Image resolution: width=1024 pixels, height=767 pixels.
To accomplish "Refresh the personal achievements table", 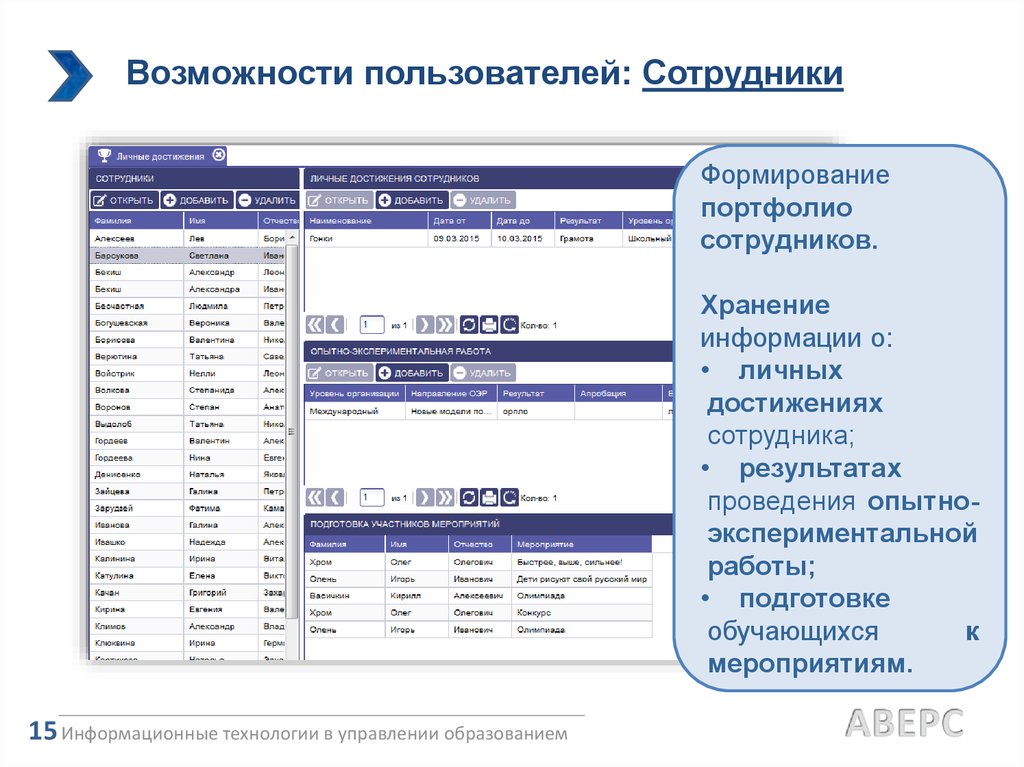I will 468,325.
